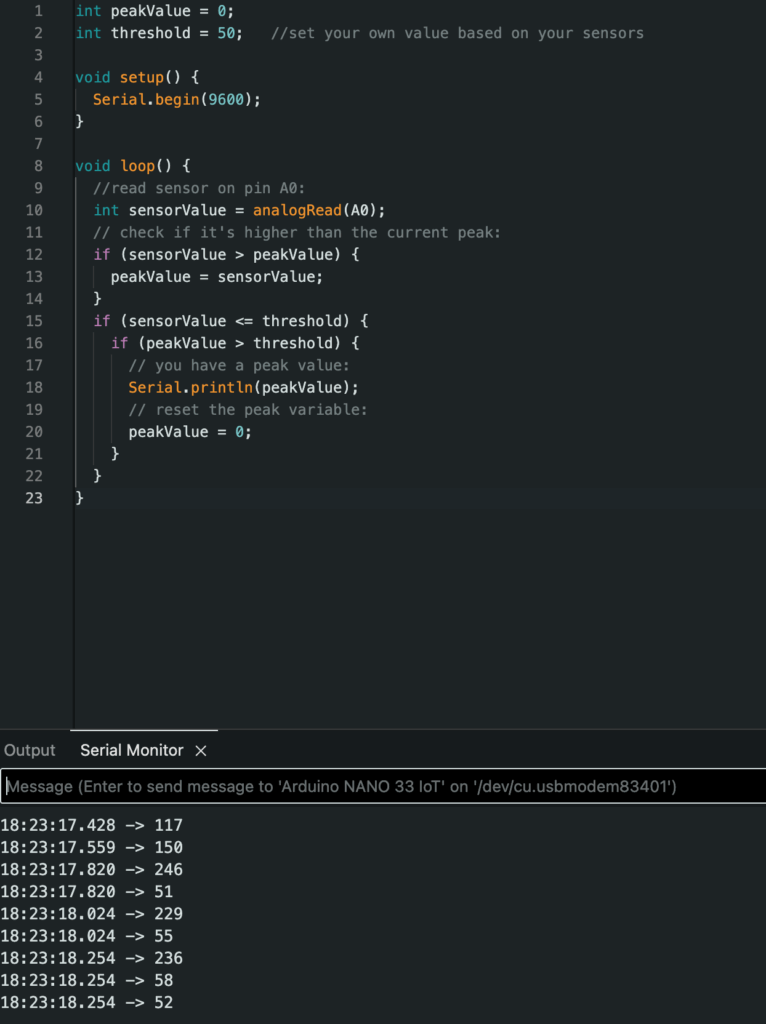Click the "set your own value" comment
Image resolution: width=766 pixels, height=1024 pixels.
457,33
